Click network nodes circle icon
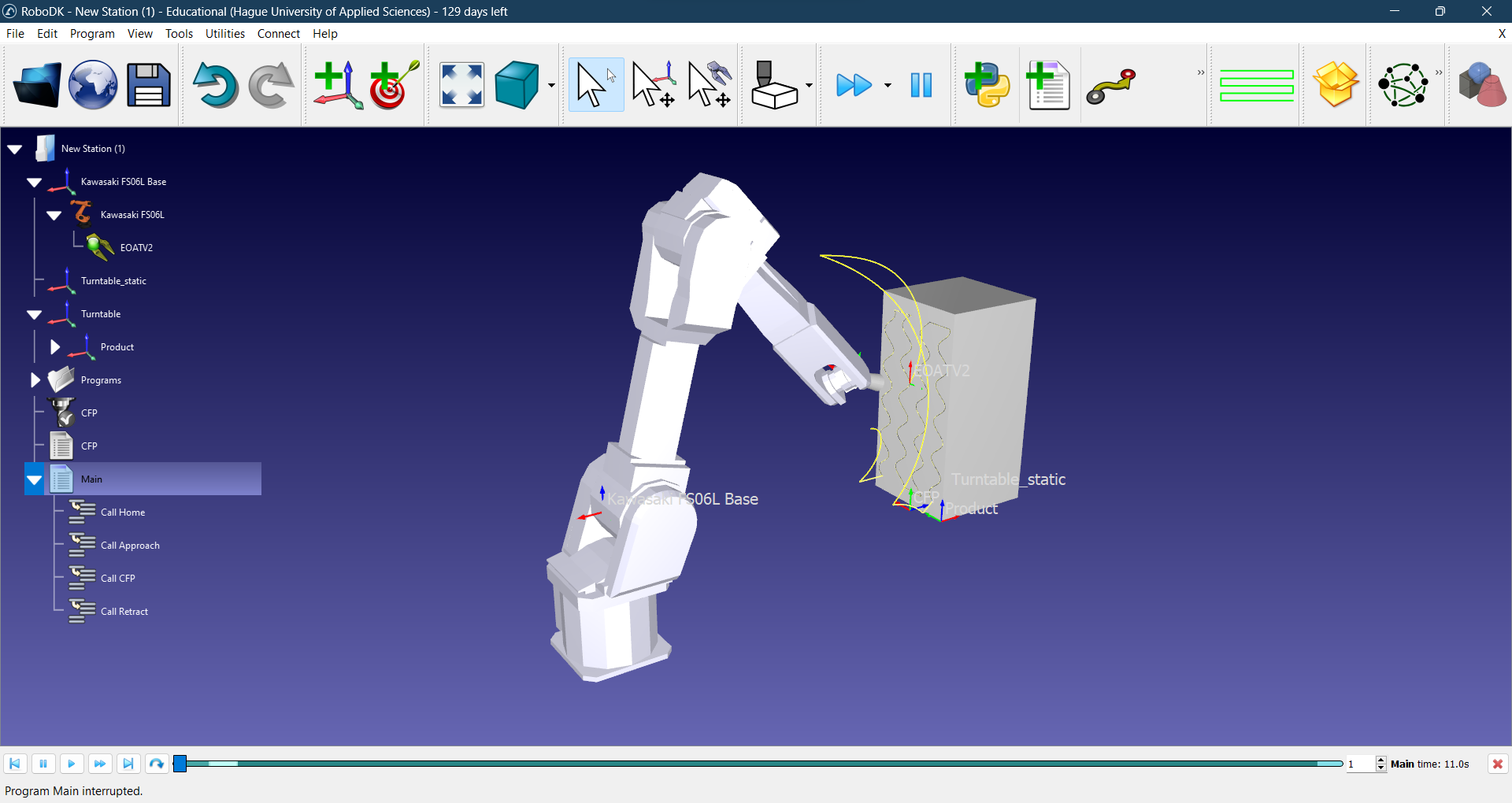Screen dimensions: 1512x803 (1403, 85)
